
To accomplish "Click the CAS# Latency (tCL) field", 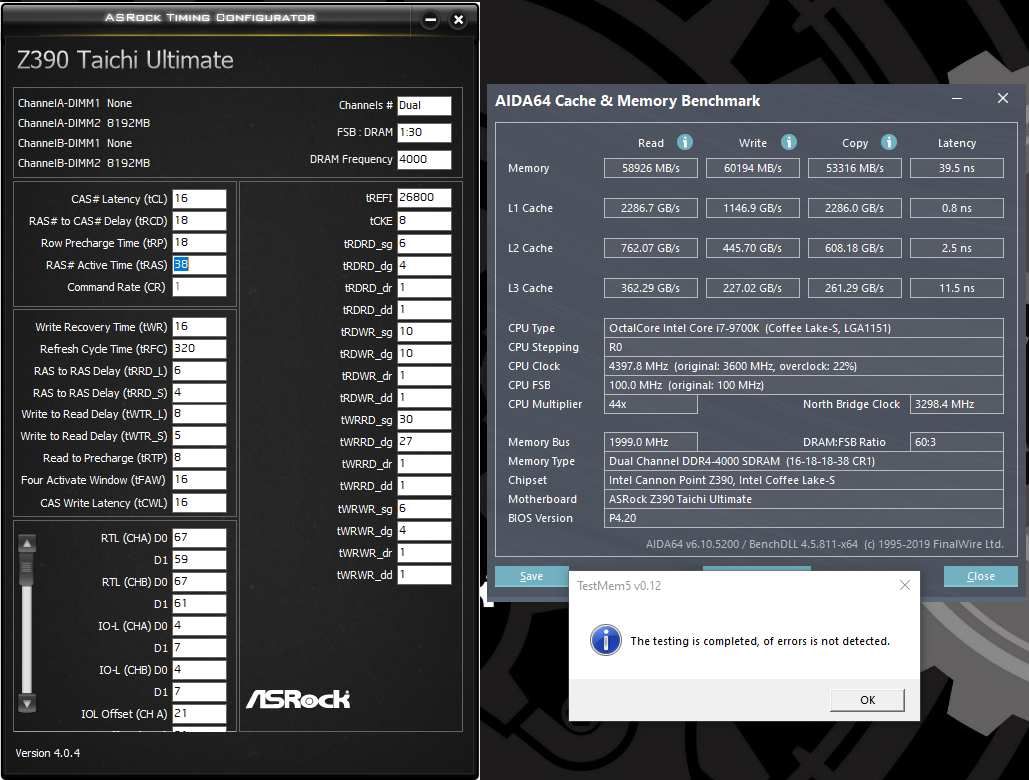I will 200,199.
